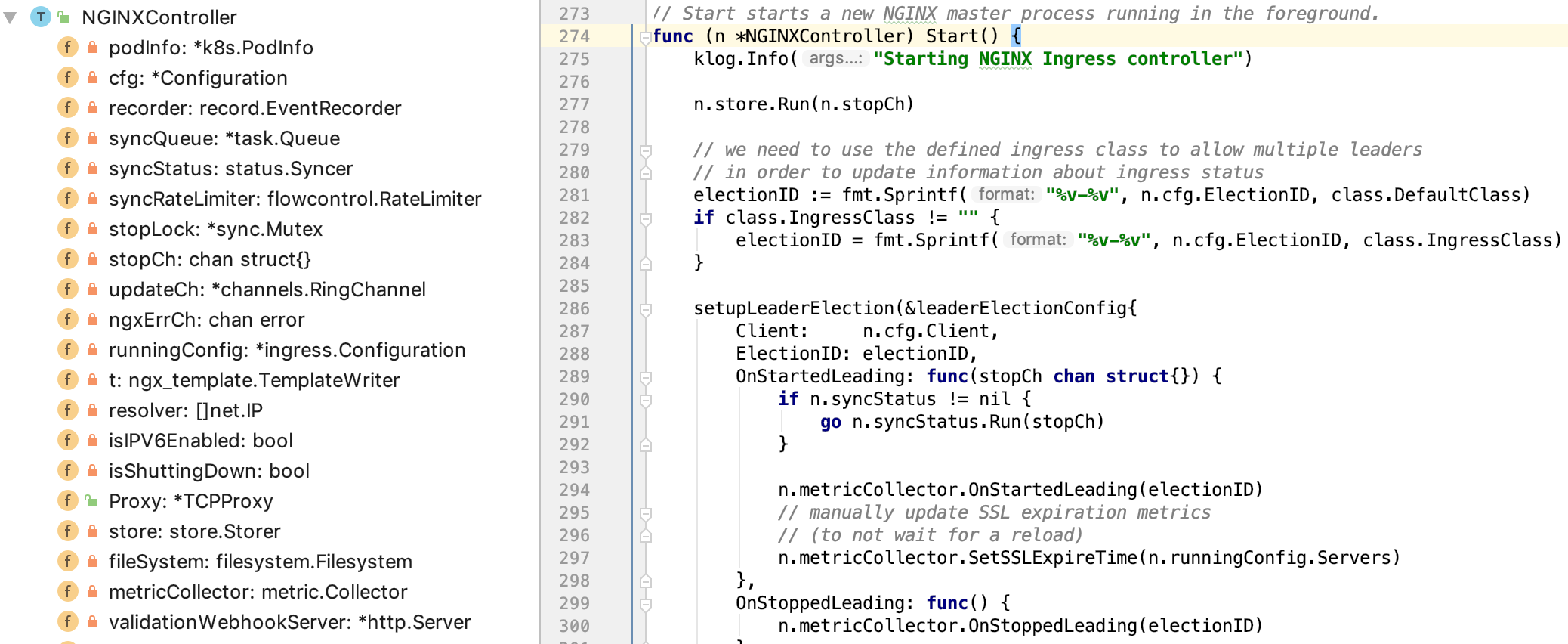Image resolution: width=1568 pixels, height=644 pixels.
Task: Click the "Starting NGINX Ingress controller" string
Action: [x=1058, y=59]
